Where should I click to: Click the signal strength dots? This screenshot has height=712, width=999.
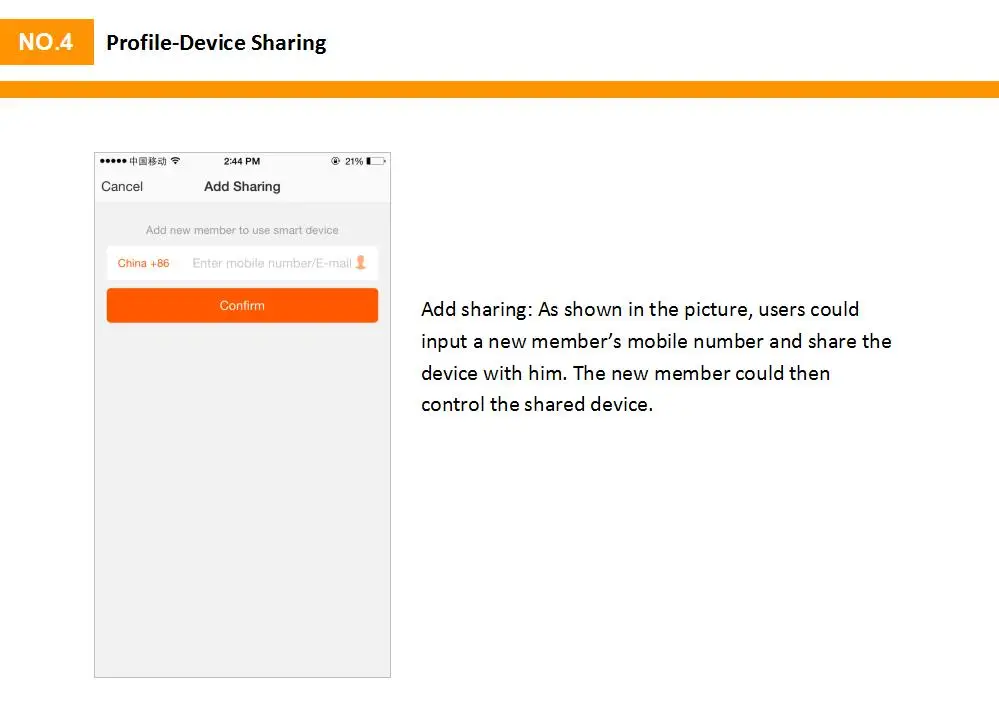click(x=113, y=161)
